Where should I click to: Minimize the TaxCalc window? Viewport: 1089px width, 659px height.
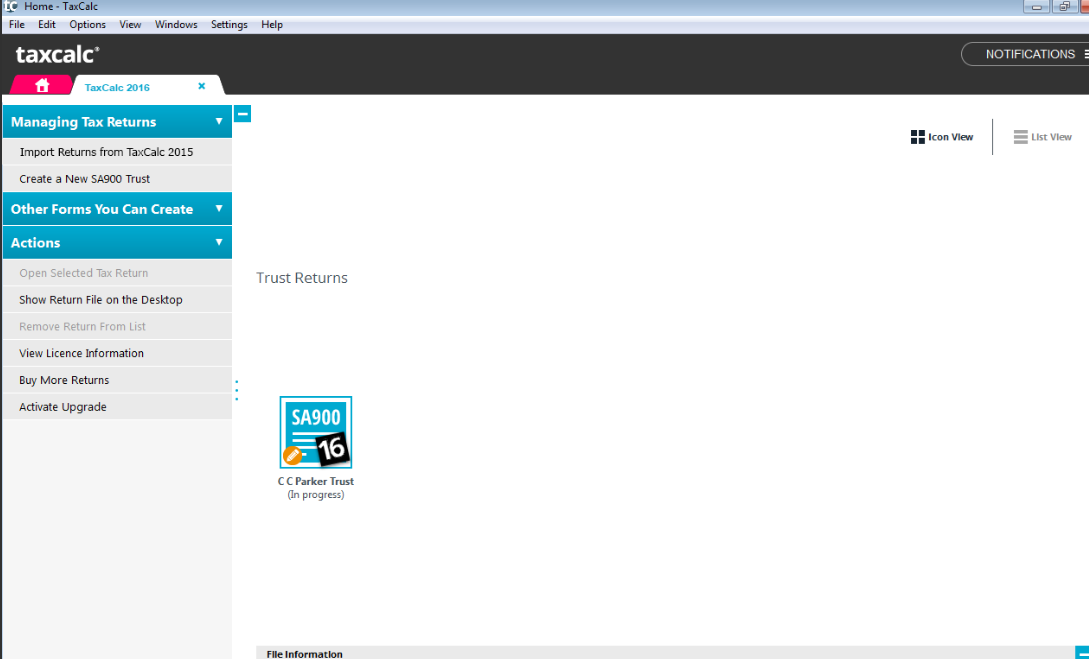point(1036,6)
